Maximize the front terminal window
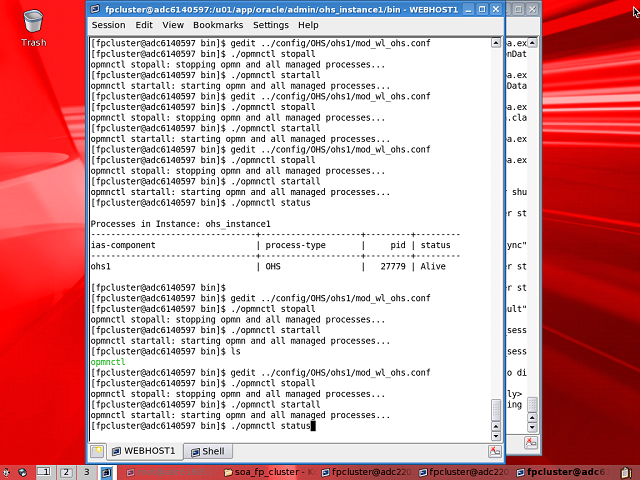This screenshot has width=640, height=480. point(482,9)
